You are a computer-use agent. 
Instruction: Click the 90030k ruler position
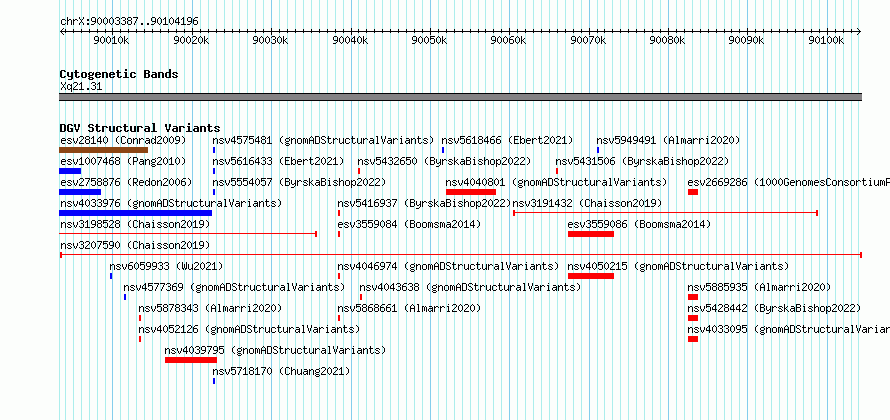[x=271, y=40]
